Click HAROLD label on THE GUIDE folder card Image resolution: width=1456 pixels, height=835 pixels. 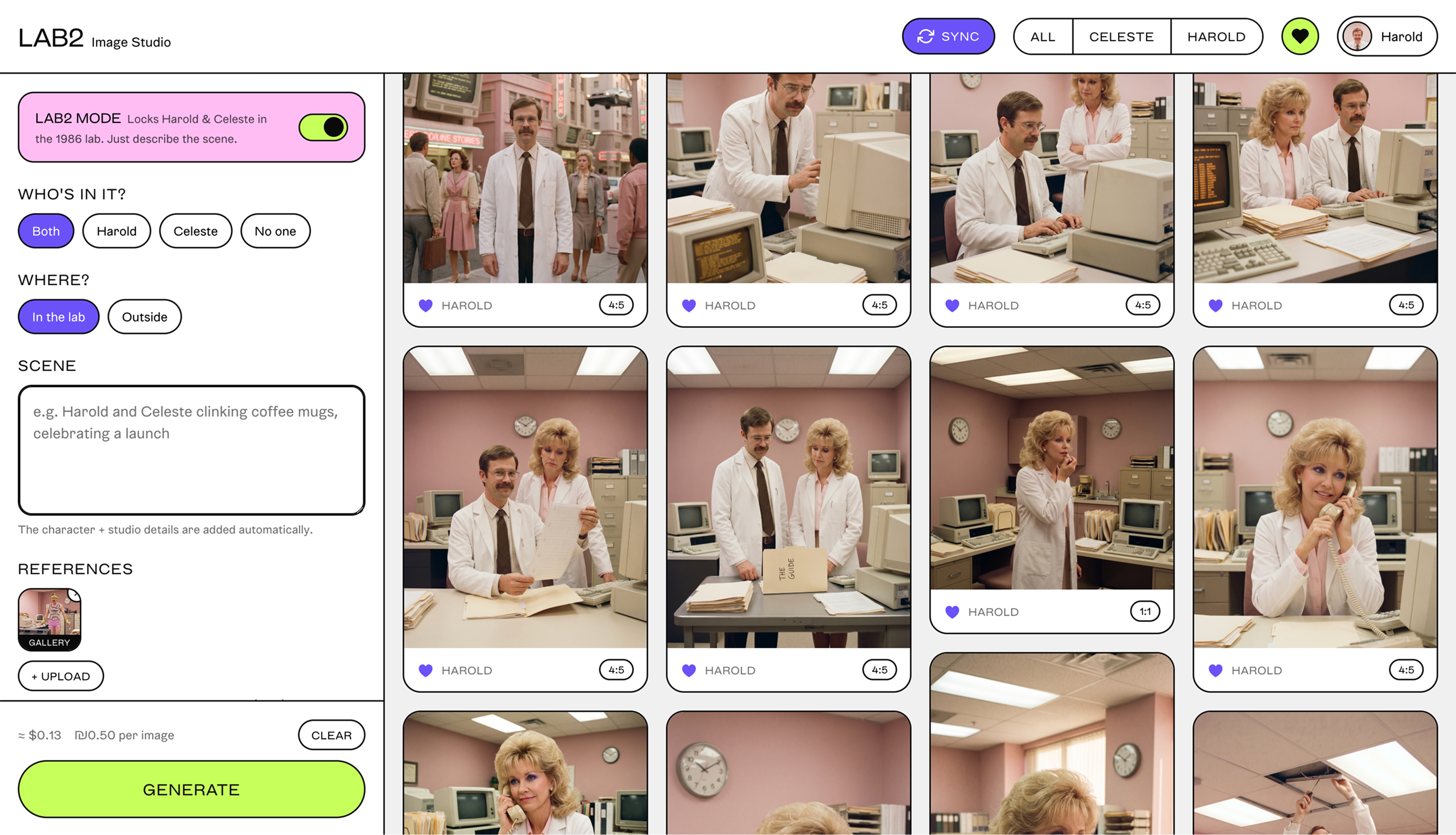pyautogui.click(x=730, y=670)
